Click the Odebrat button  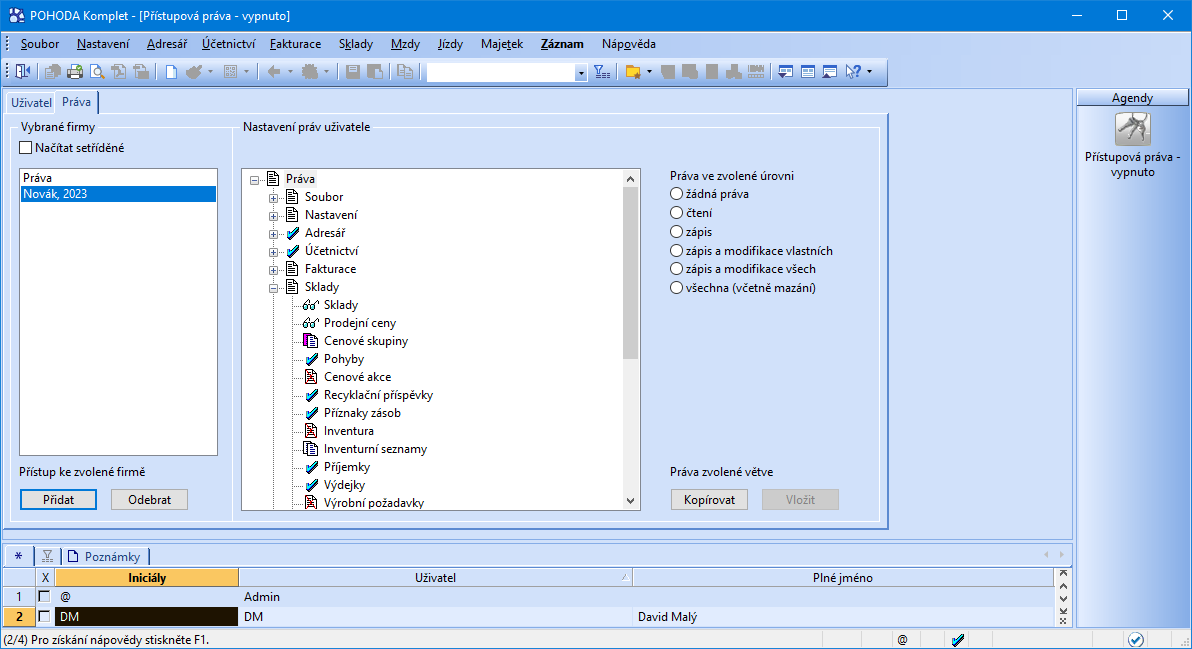click(150, 499)
